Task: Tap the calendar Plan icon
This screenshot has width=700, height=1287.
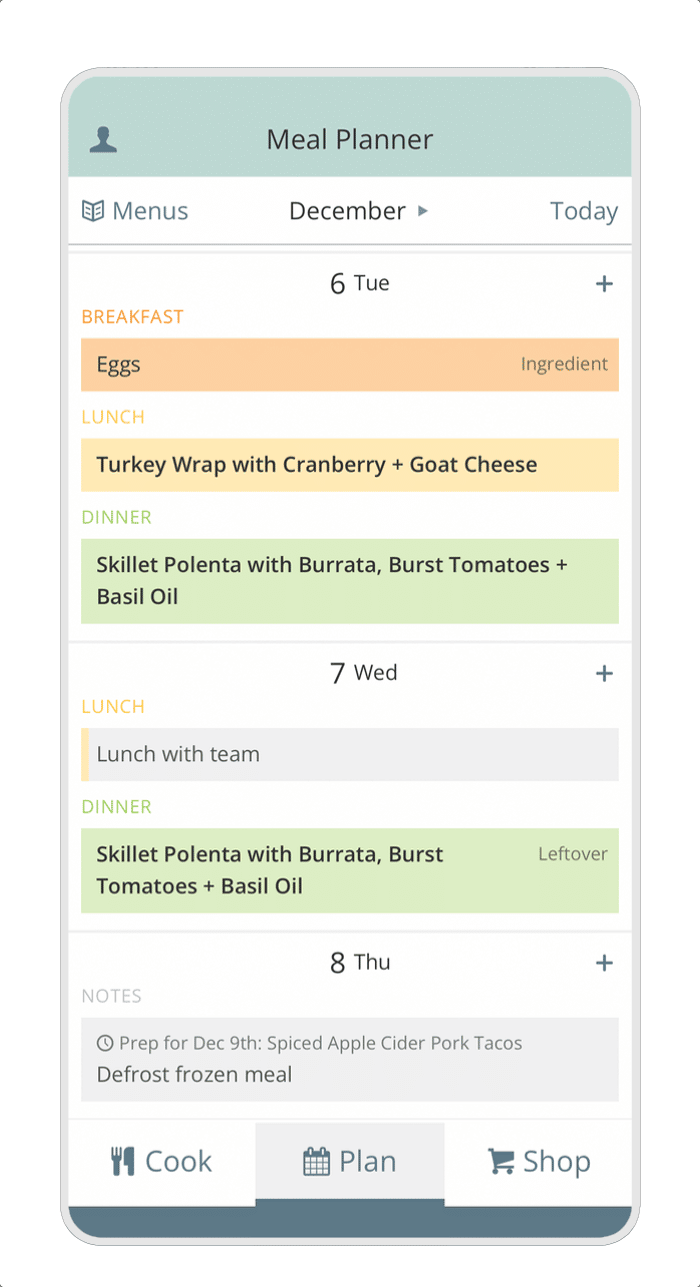Action: tap(316, 1161)
